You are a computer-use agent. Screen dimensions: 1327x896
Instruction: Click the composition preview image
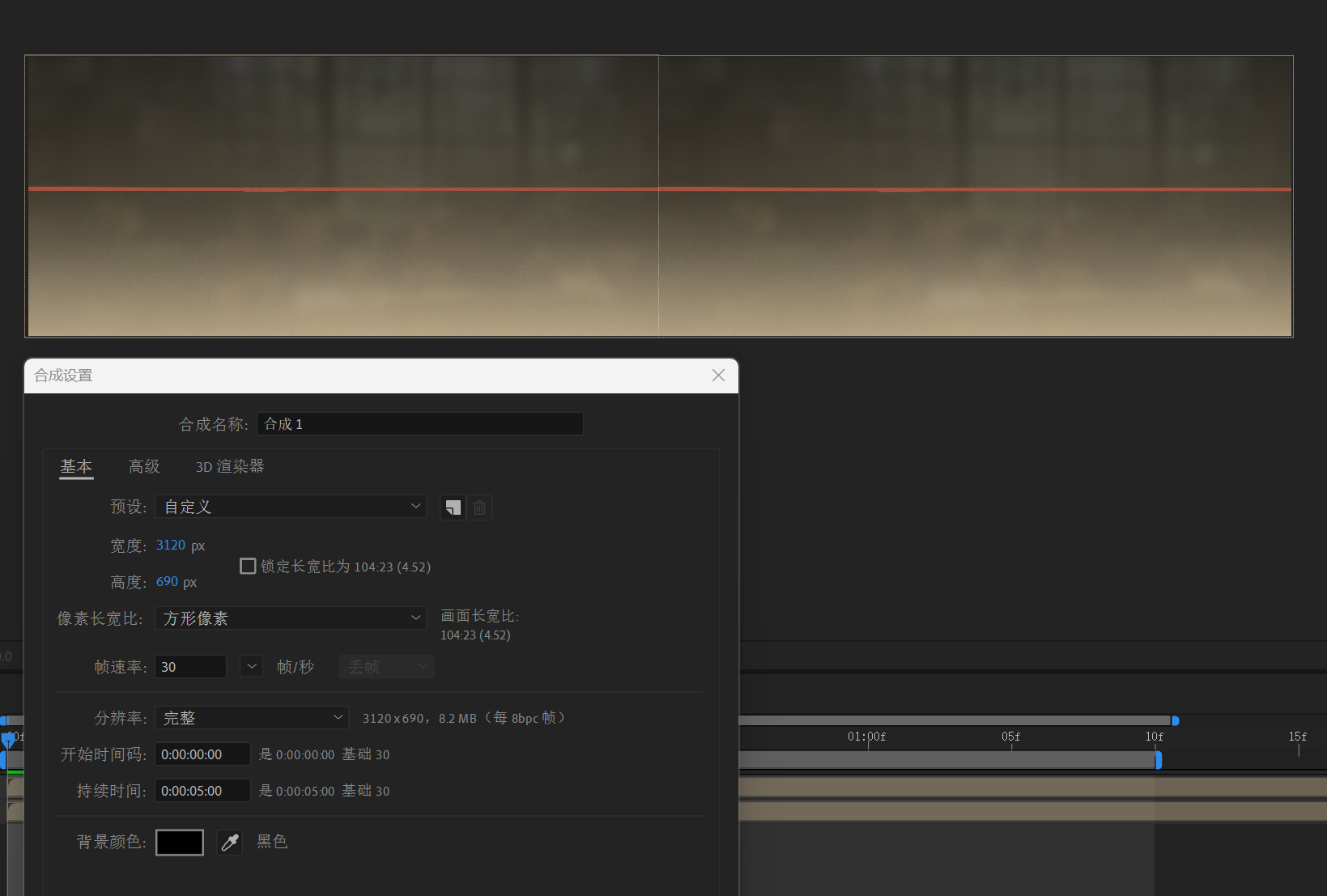point(659,196)
